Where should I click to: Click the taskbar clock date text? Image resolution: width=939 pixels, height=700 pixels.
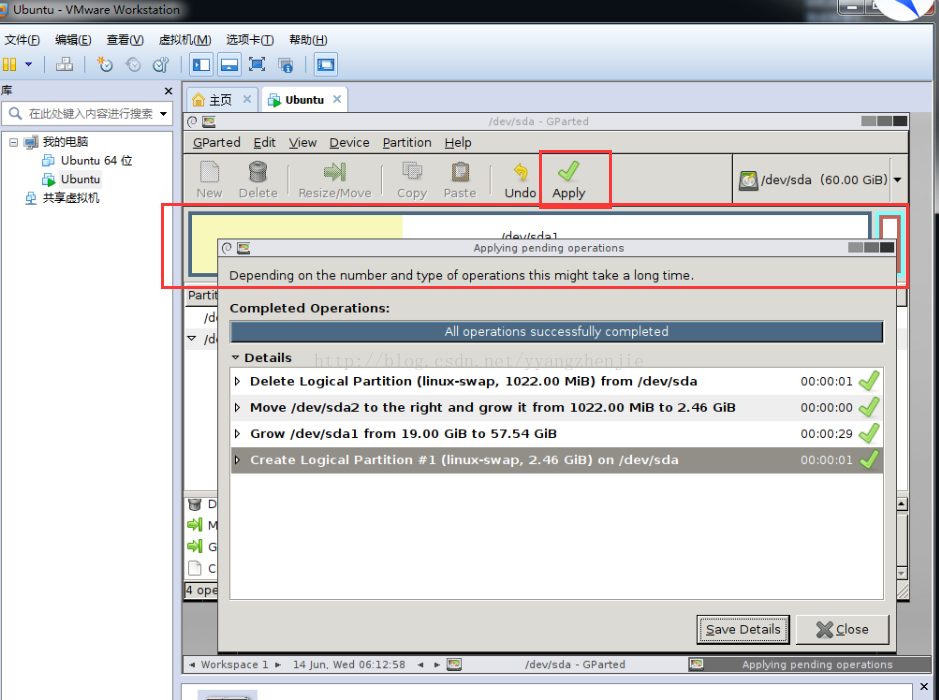[349, 665]
